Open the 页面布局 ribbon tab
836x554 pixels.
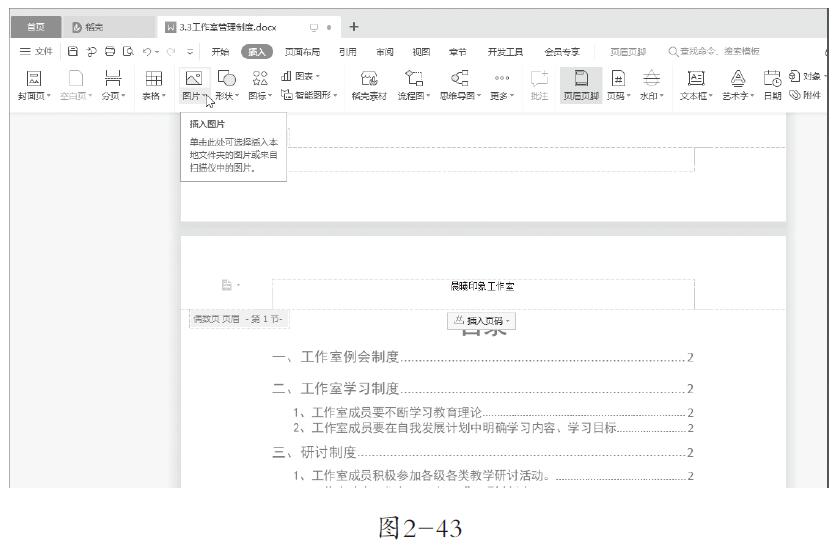pyautogui.click(x=302, y=52)
